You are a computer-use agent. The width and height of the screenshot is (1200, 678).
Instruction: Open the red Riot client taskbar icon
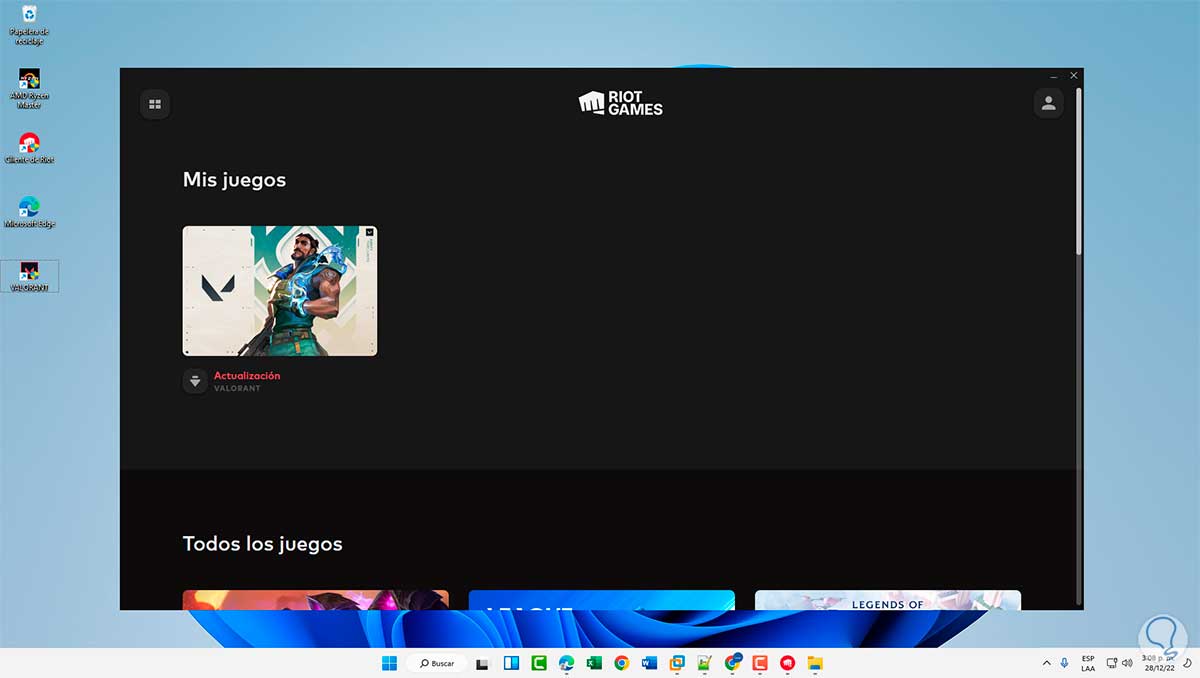point(787,663)
